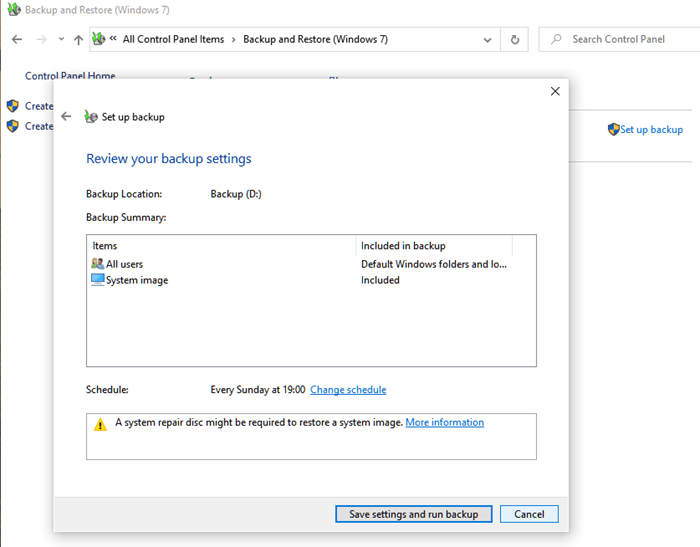The image size is (700, 547).
Task: Click the title bar Backup and Restore icon
Action: [14, 9]
